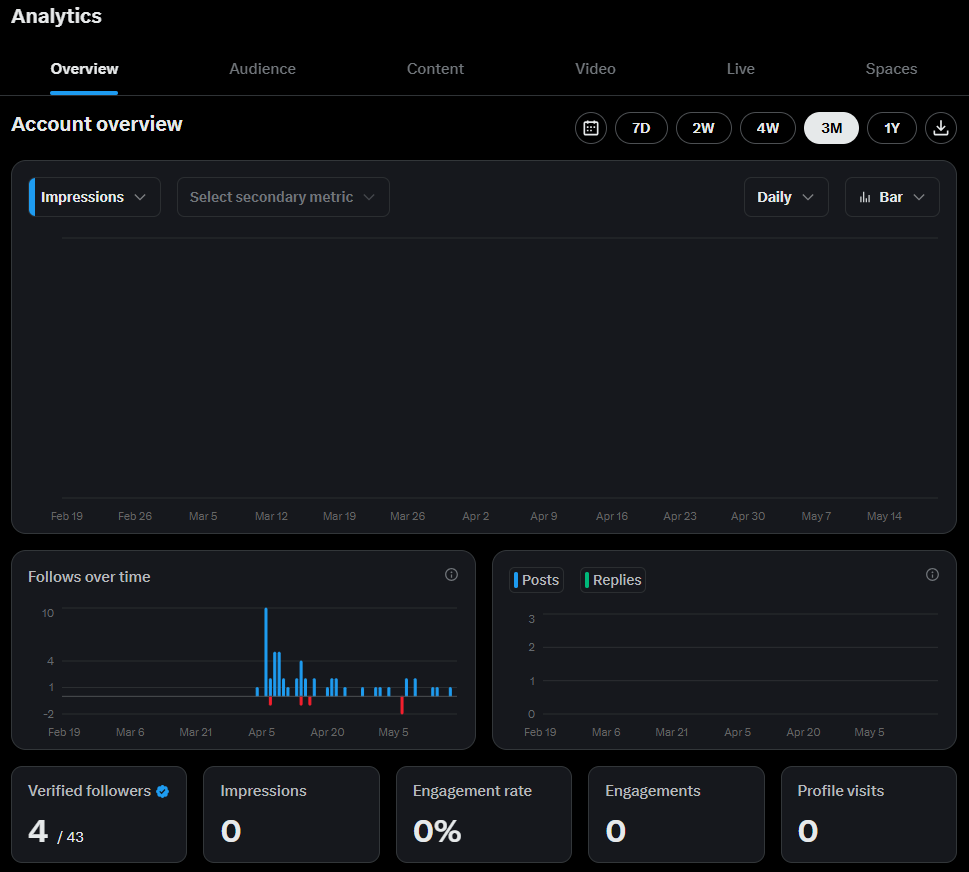
Task: Switch to the Video tab
Action: pyautogui.click(x=595, y=69)
